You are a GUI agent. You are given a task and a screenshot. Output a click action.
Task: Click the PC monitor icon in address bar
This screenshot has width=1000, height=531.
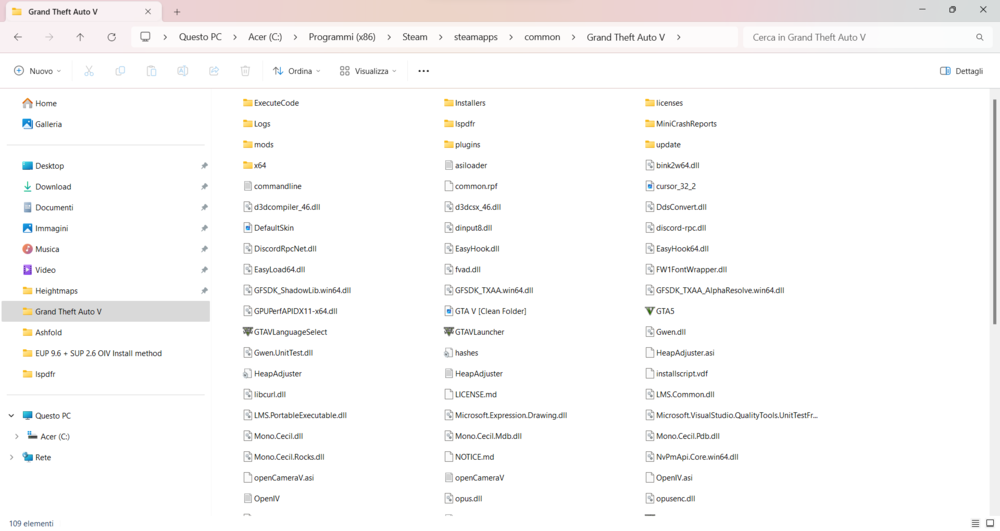coord(145,37)
